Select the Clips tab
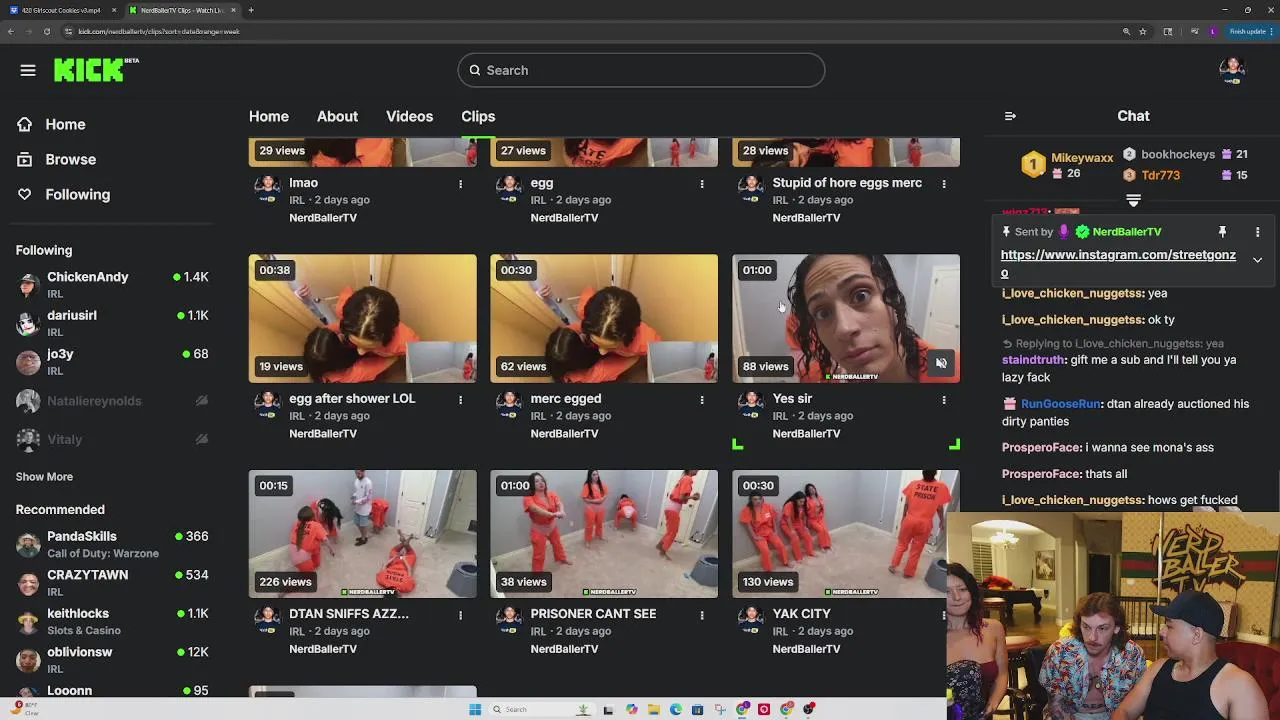1280x720 pixels. pyautogui.click(x=478, y=116)
